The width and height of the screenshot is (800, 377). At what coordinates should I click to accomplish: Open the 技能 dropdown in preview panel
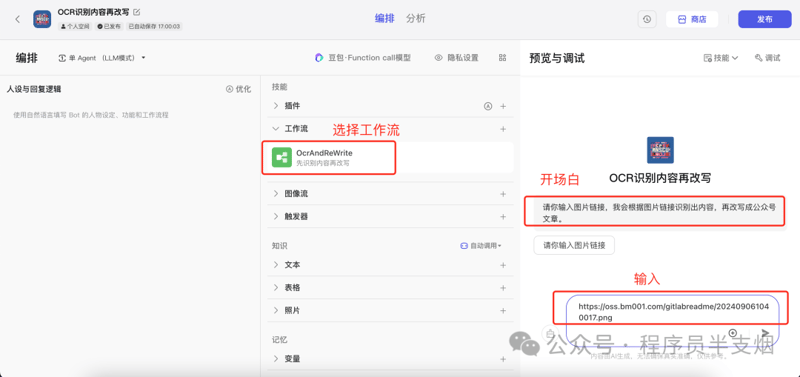point(721,58)
